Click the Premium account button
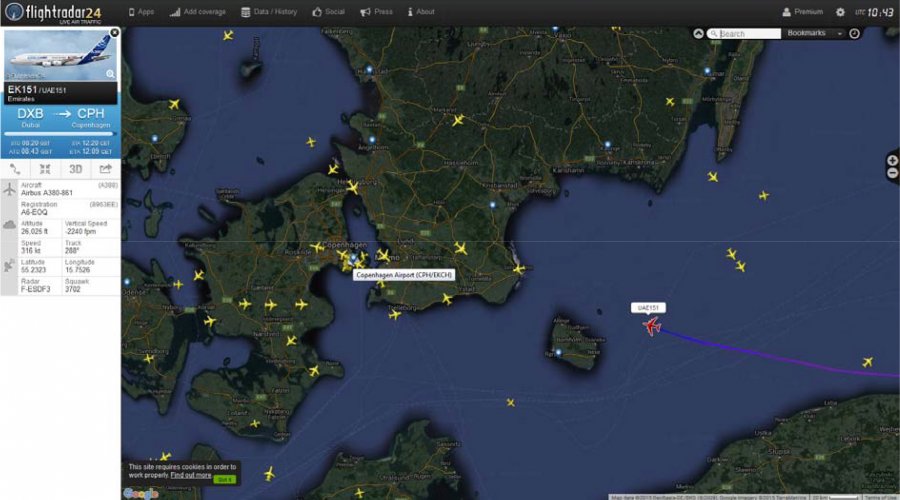The width and height of the screenshot is (900, 500). pos(802,11)
